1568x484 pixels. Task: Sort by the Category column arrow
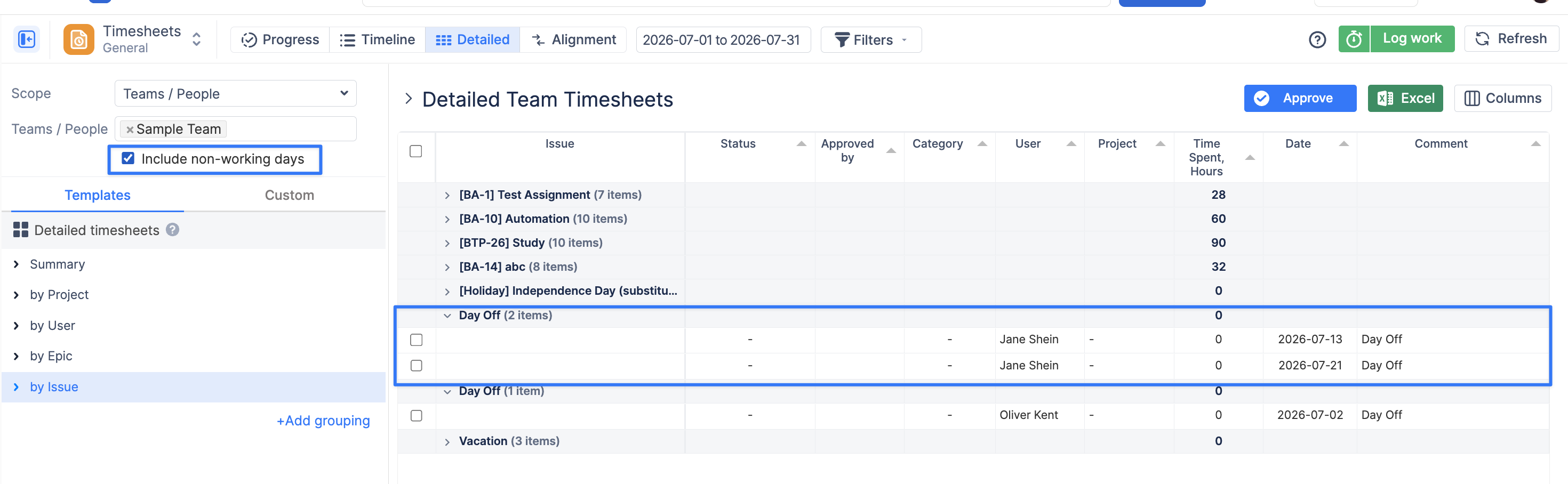pyautogui.click(x=982, y=143)
